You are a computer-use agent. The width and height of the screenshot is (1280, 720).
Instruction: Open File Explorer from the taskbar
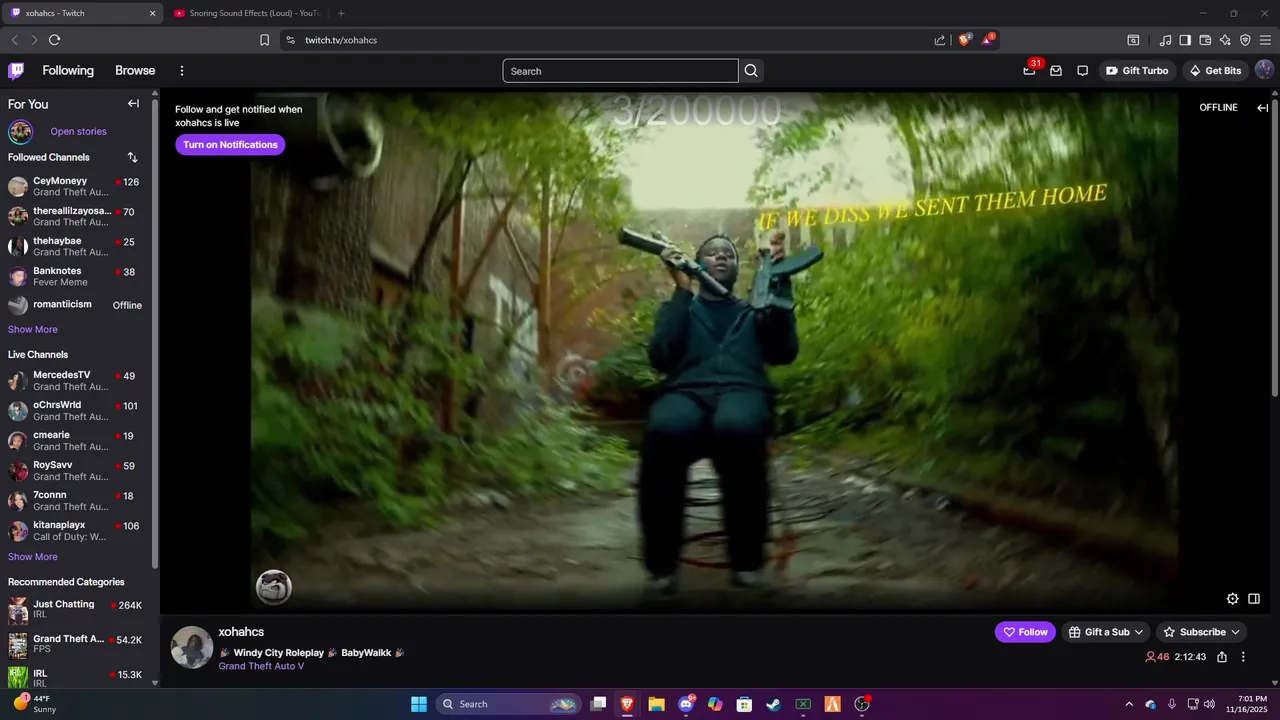656,704
